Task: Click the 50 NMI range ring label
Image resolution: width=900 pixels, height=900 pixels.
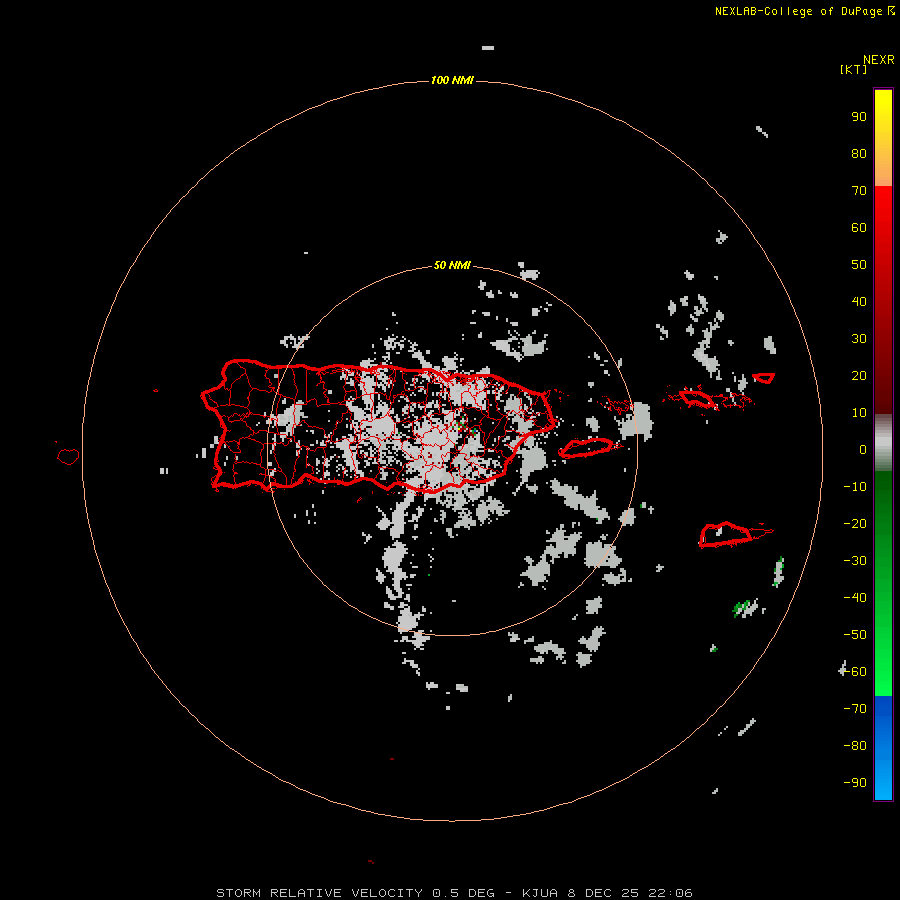Action: point(452,265)
